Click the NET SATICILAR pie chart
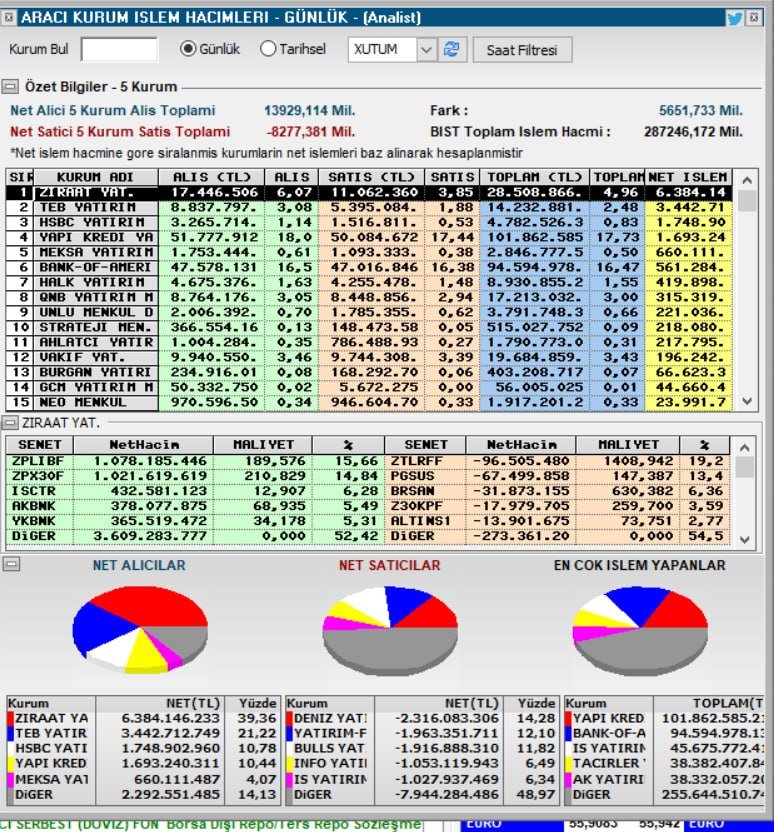 (390, 630)
